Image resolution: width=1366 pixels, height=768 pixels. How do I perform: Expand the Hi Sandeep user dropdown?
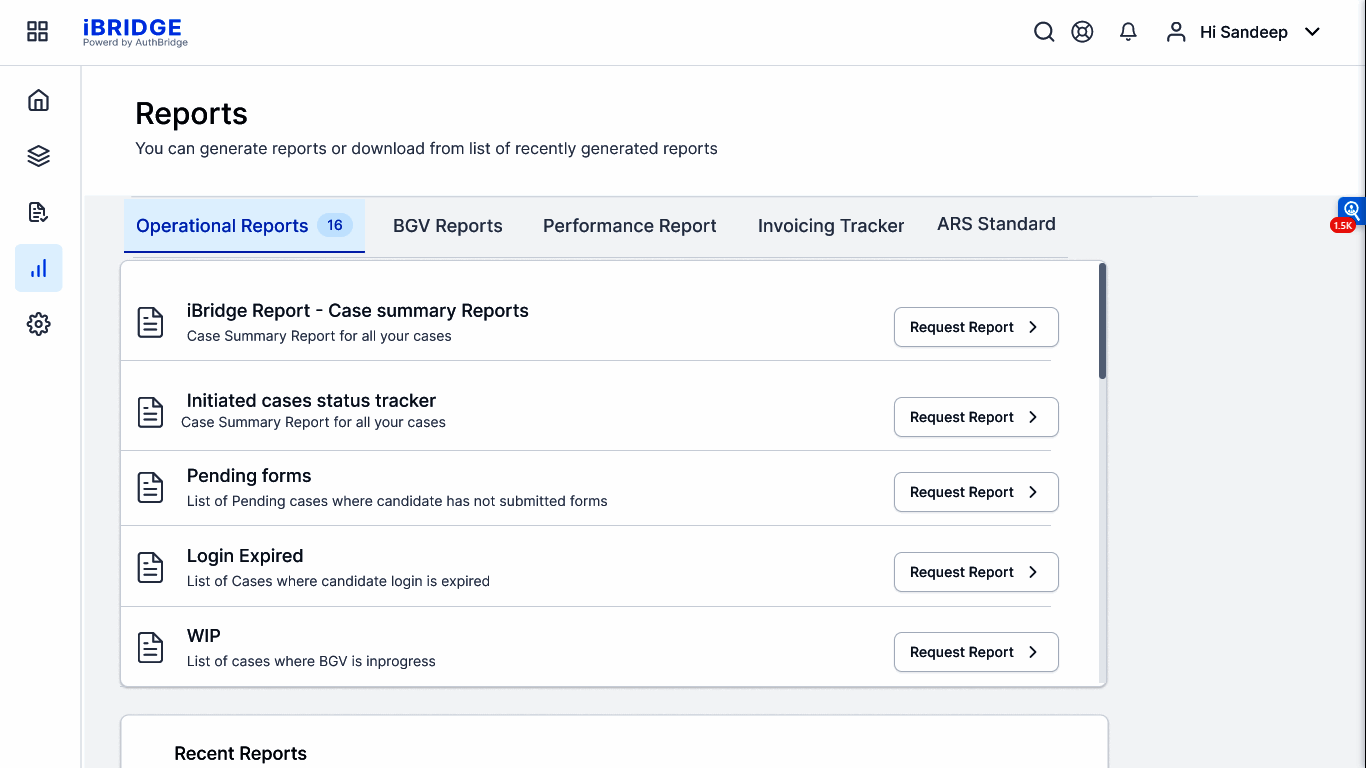(1312, 32)
